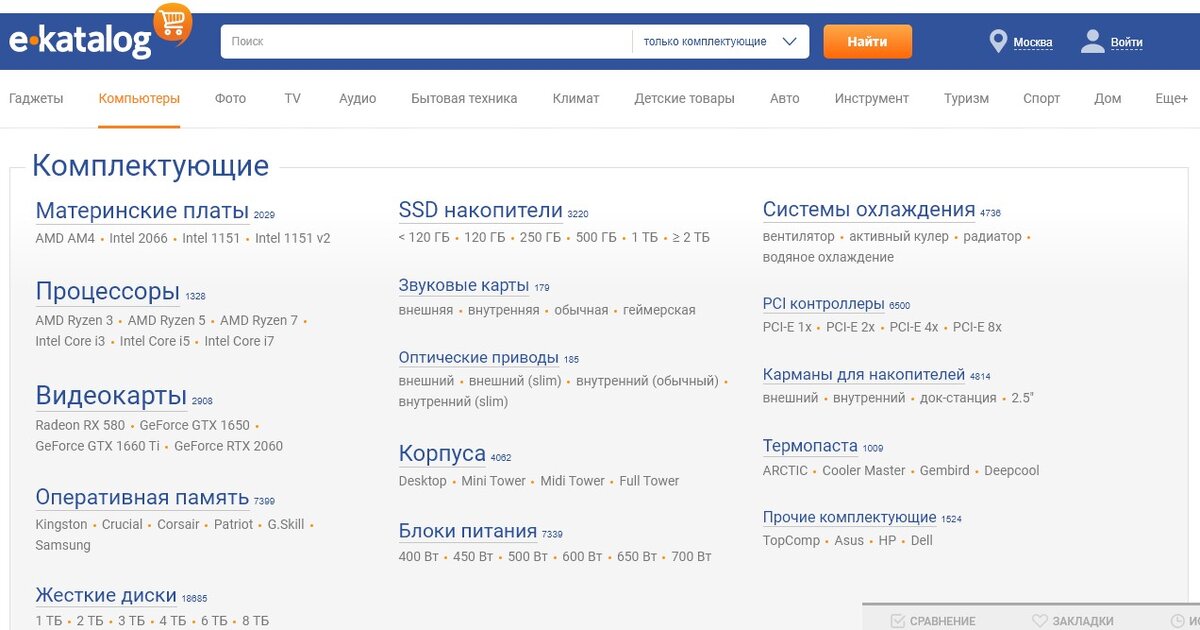Open the Москва city selector
Viewport: 1200px width, 630px height.
pyautogui.click(x=1031, y=42)
